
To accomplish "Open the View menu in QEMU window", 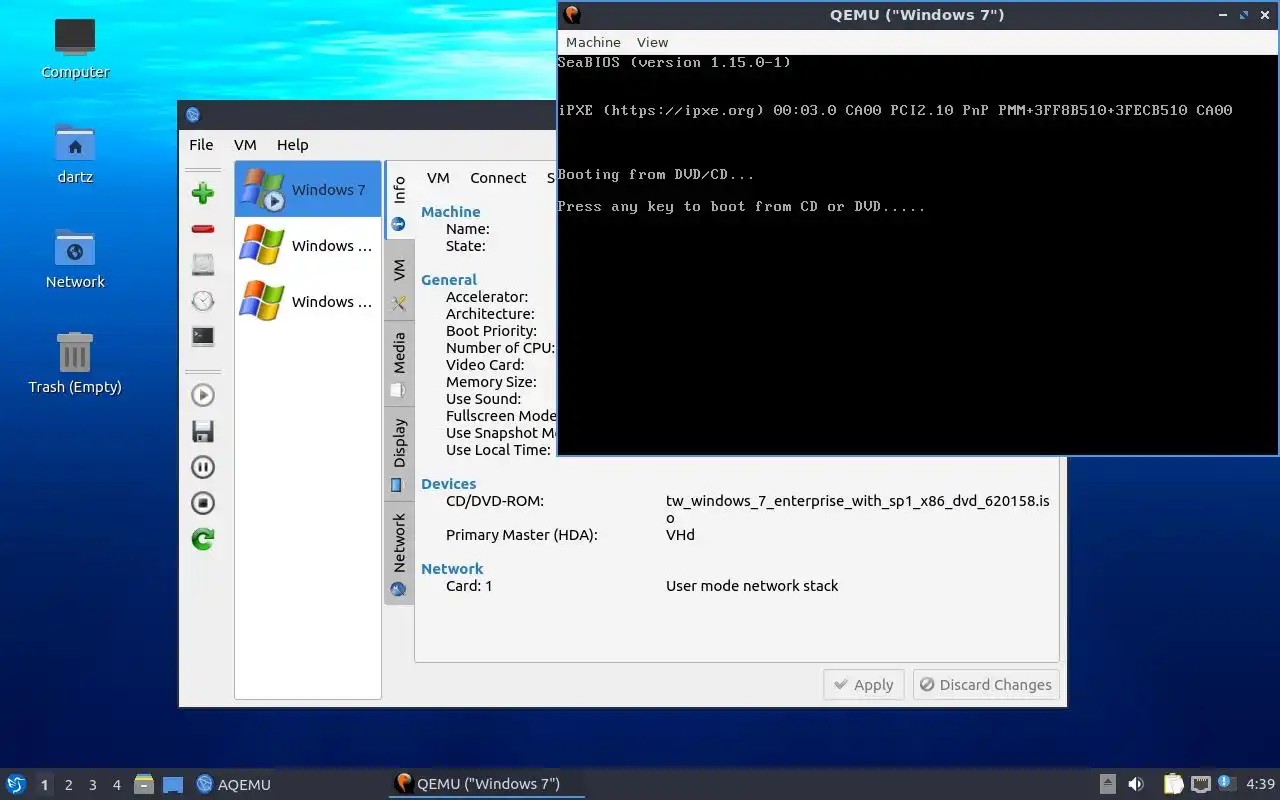I will [x=652, y=42].
